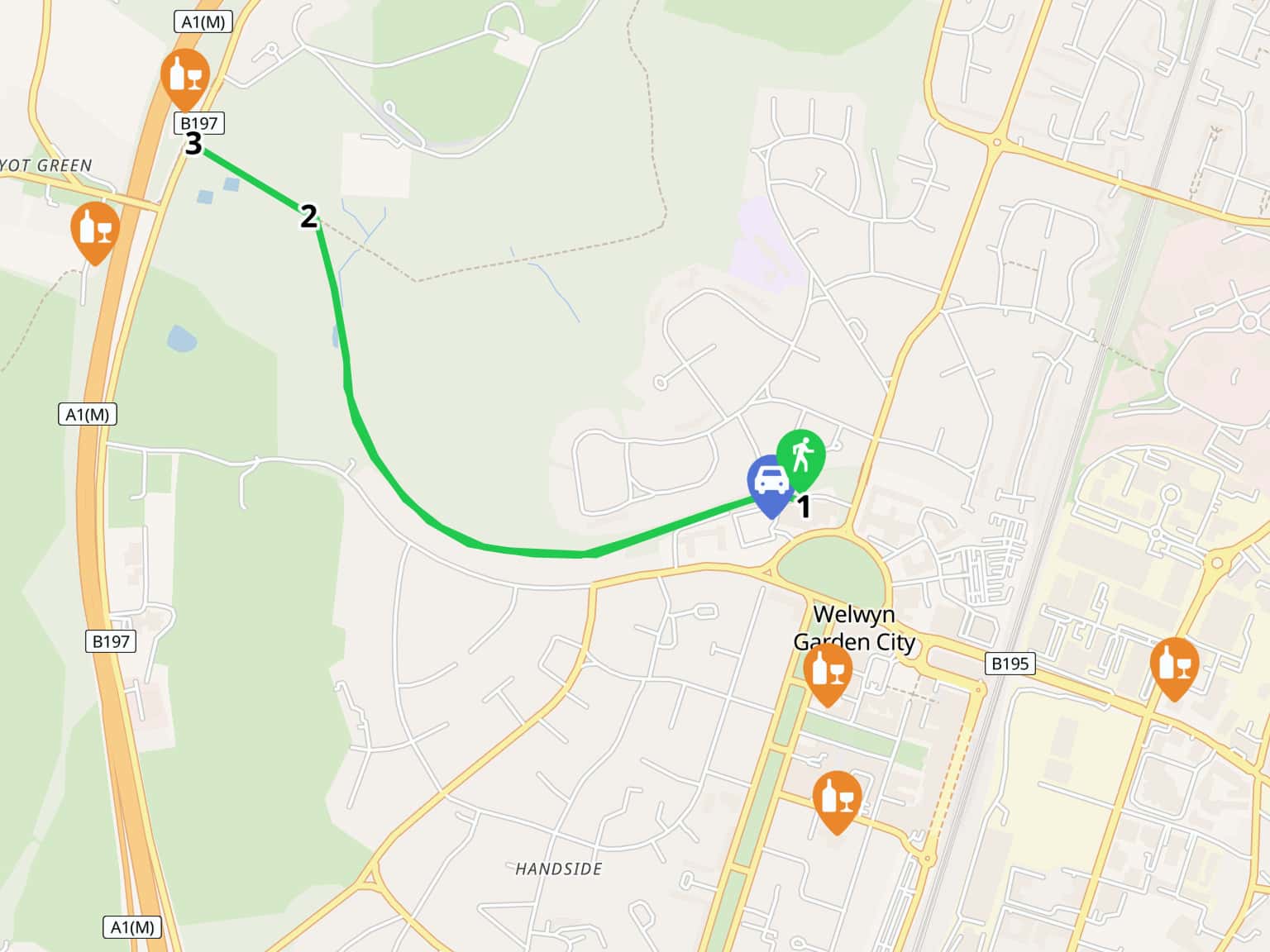Click the lower-left B197 road shield
This screenshot has height=952, width=1270.
(x=111, y=641)
